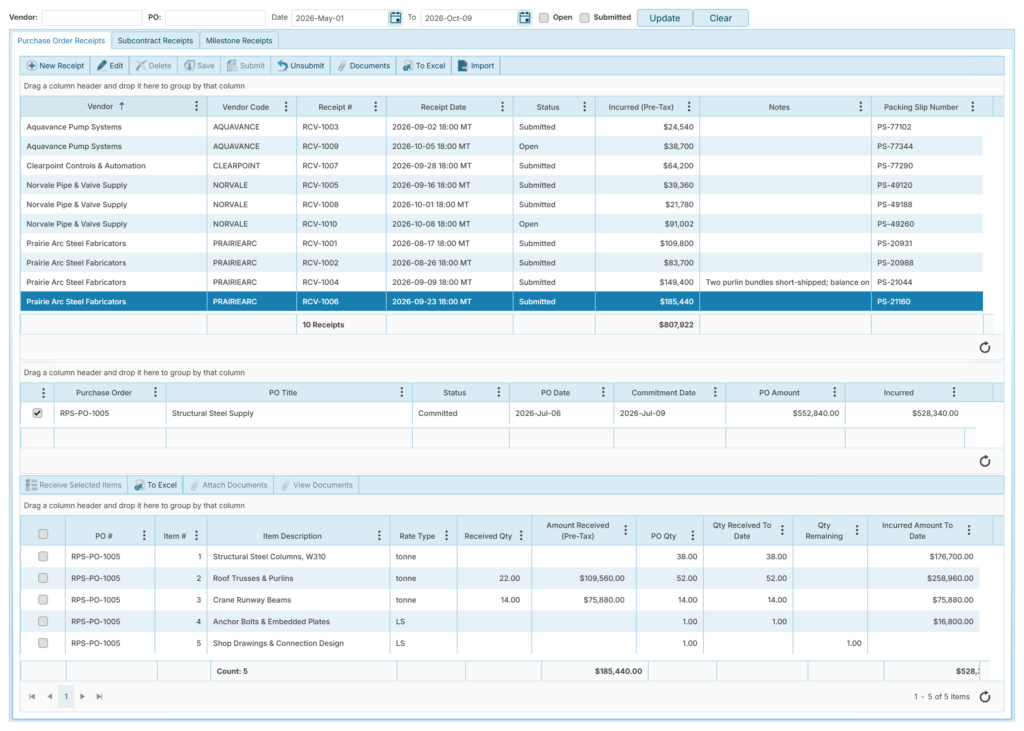This screenshot has width=1024, height=731.
Task: Click New Receipt toolbar button
Action: point(55,65)
